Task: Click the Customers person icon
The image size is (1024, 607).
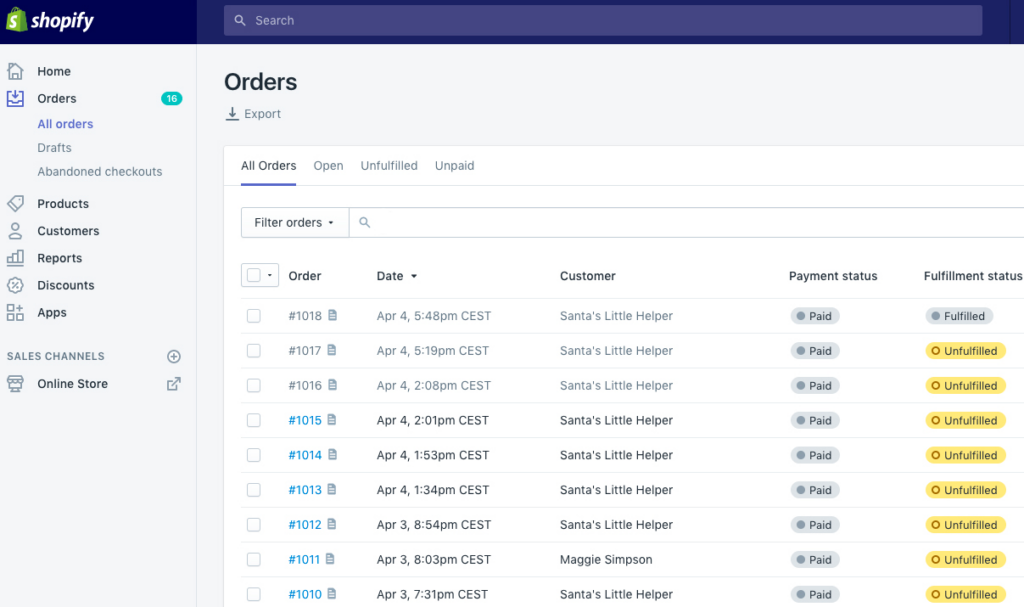Action: 15,231
